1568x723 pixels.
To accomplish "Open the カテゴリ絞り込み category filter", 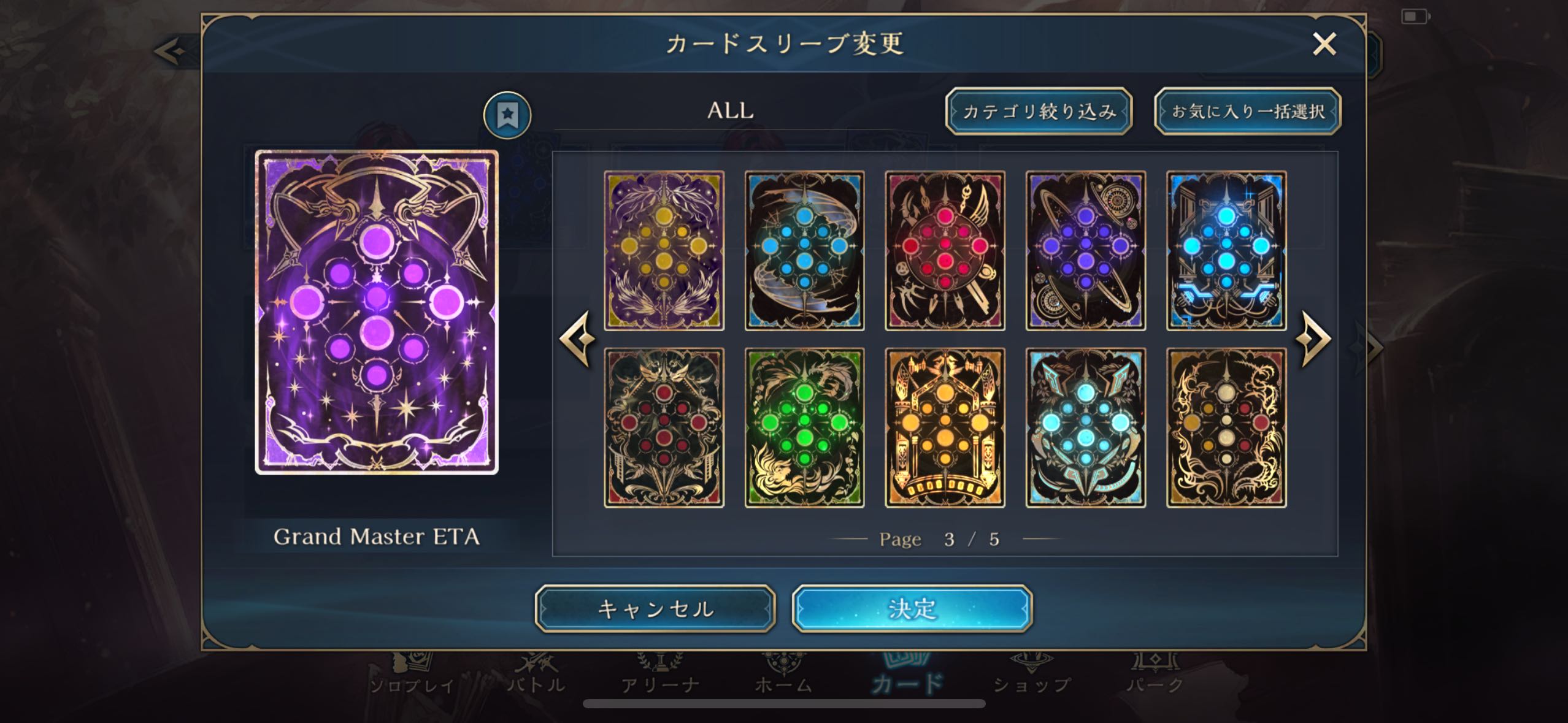I will pyautogui.click(x=1039, y=112).
